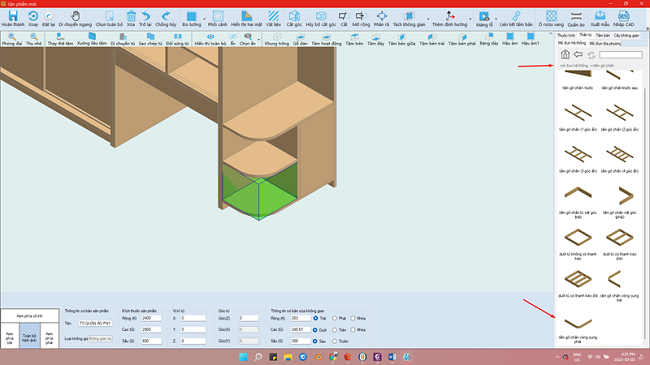Switch to the Thuộc tính tab
650x365 pixels.
566,36
